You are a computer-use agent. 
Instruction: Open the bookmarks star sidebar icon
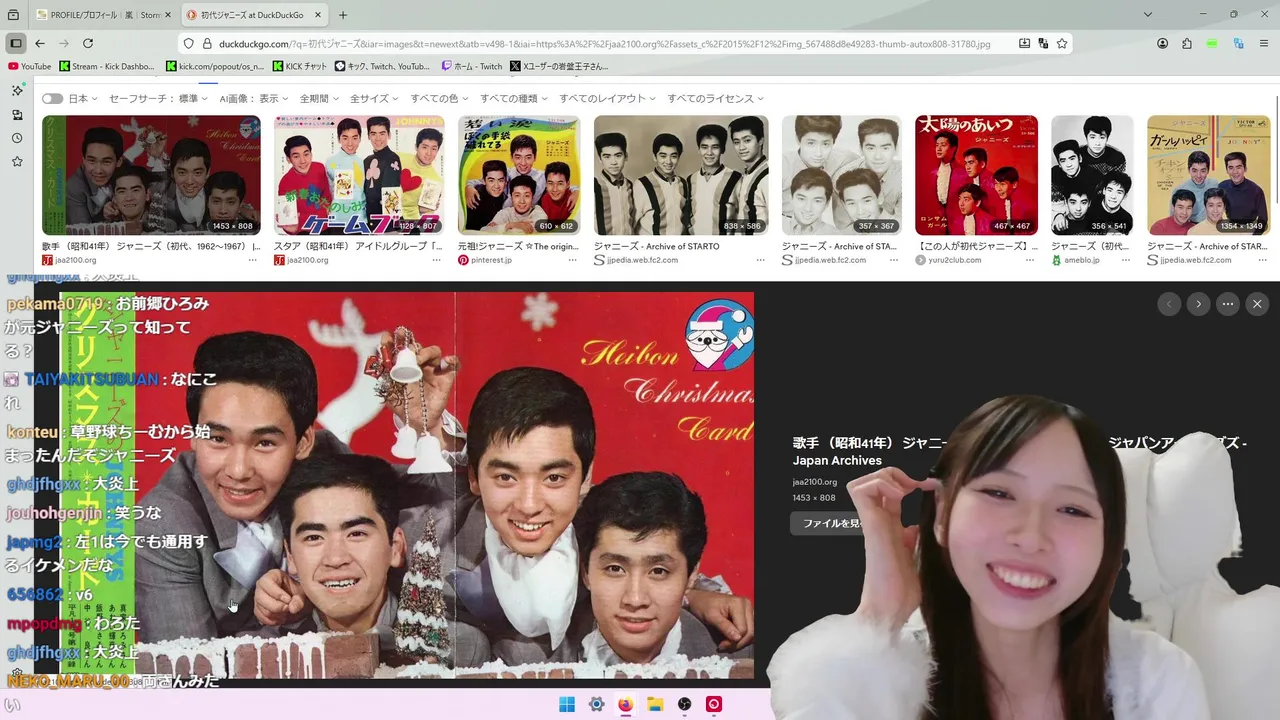[17, 161]
